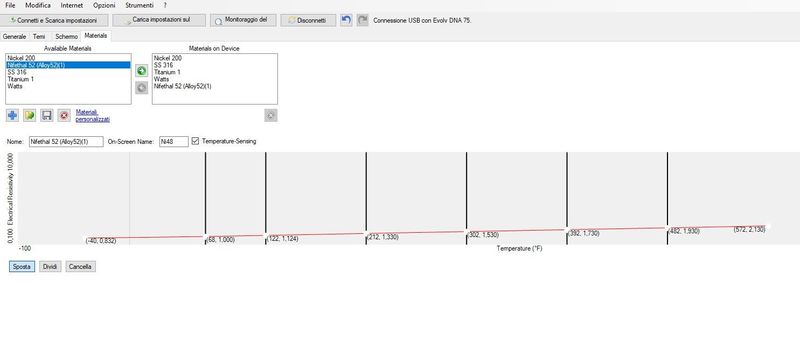This screenshot has height=361, width=800.
Task: Click the redo arrow icon
Action: point(362,20)
